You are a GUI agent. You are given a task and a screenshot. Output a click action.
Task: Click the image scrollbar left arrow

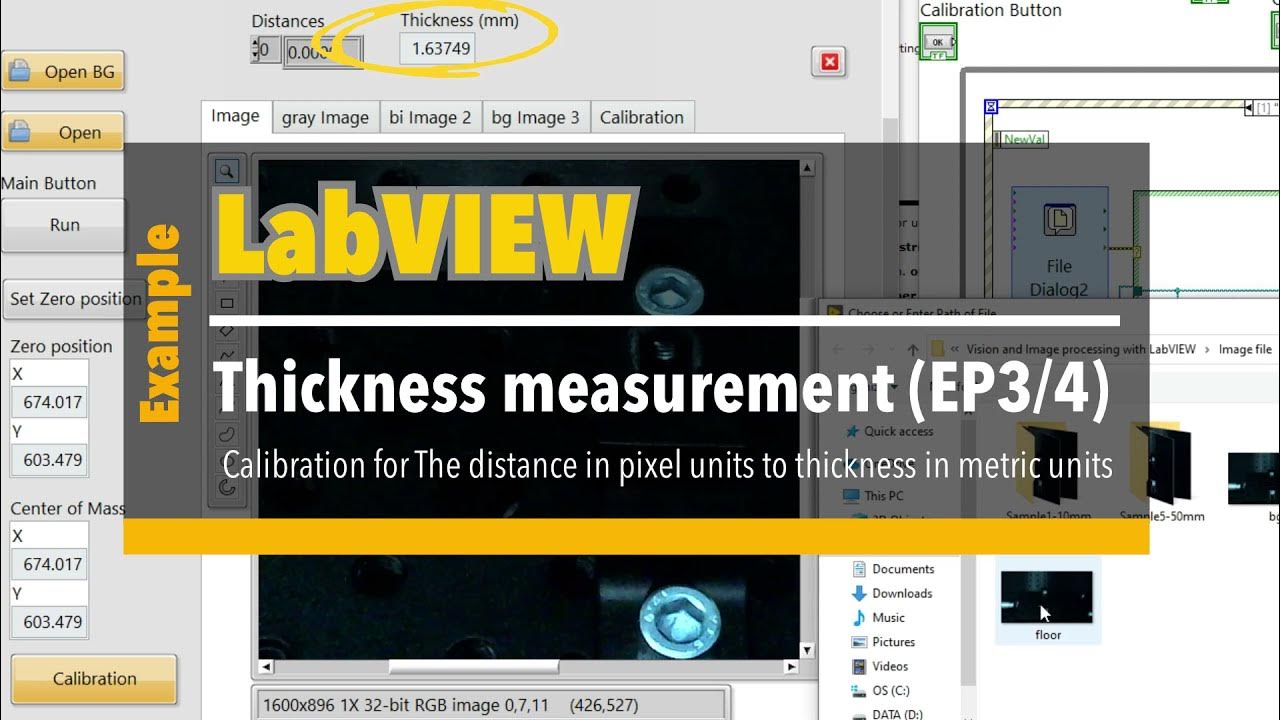coord(266,667)
